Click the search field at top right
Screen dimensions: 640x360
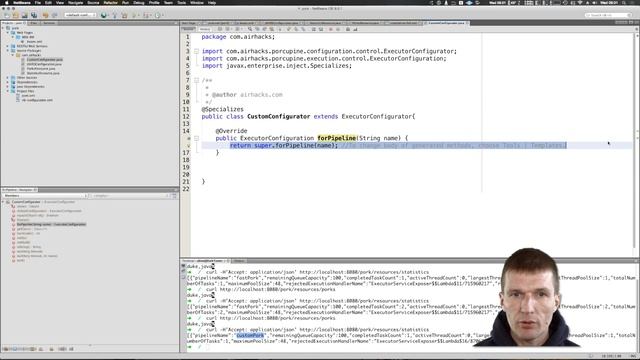(x=608, y=15)
